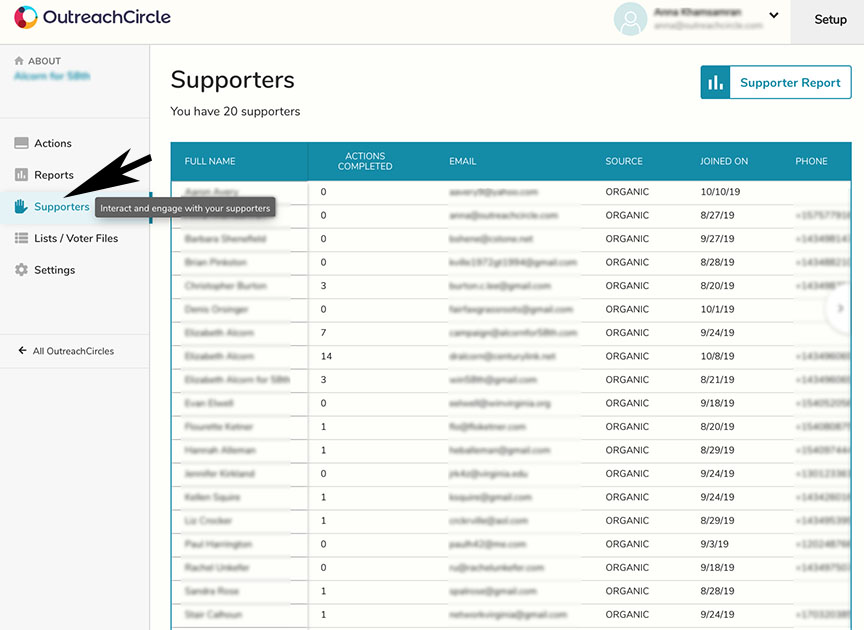The height and width of the screenshot is (630, 864).
Task: Click the joined date 8/21/19
Action: click(717, 380)
